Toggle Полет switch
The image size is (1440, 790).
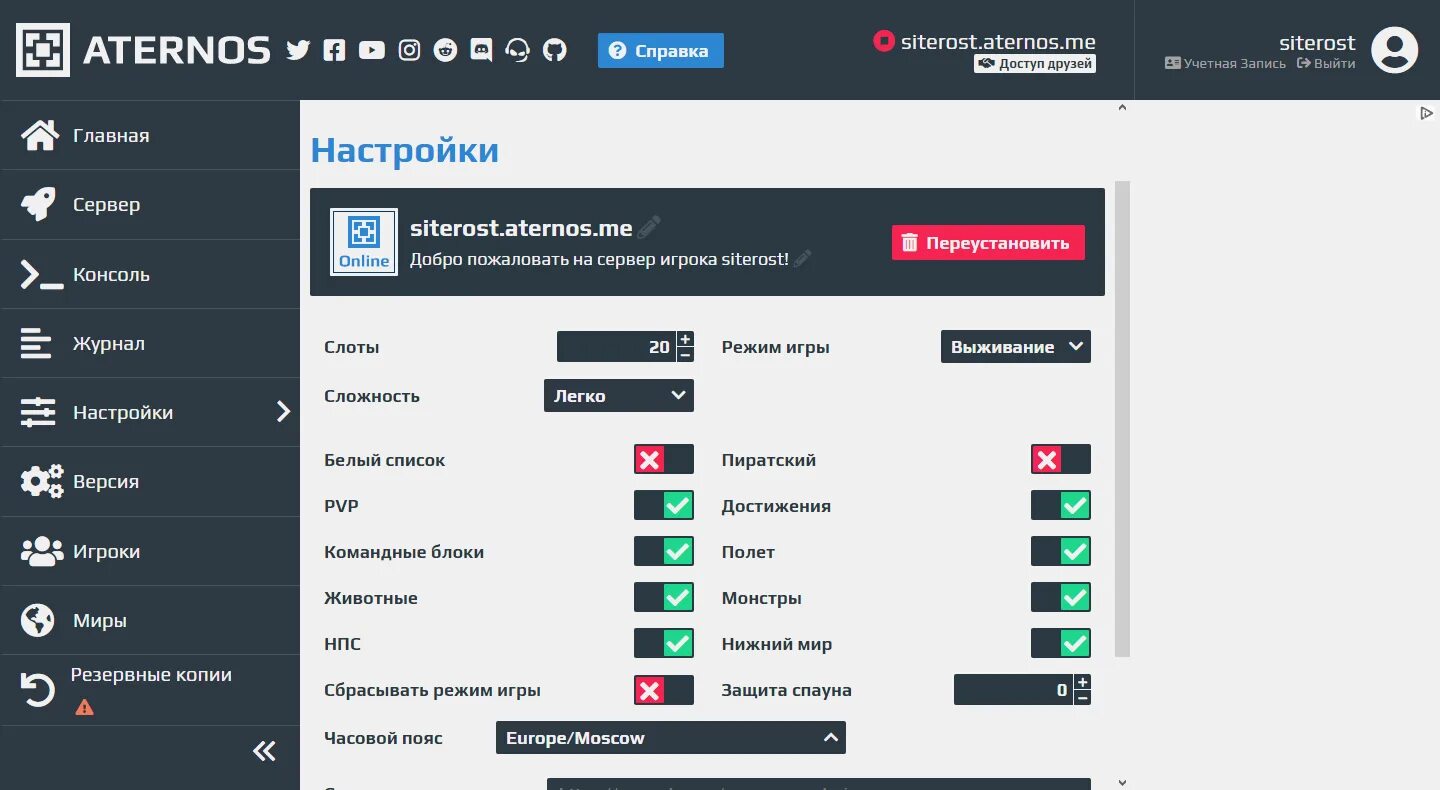(1061, 552)
